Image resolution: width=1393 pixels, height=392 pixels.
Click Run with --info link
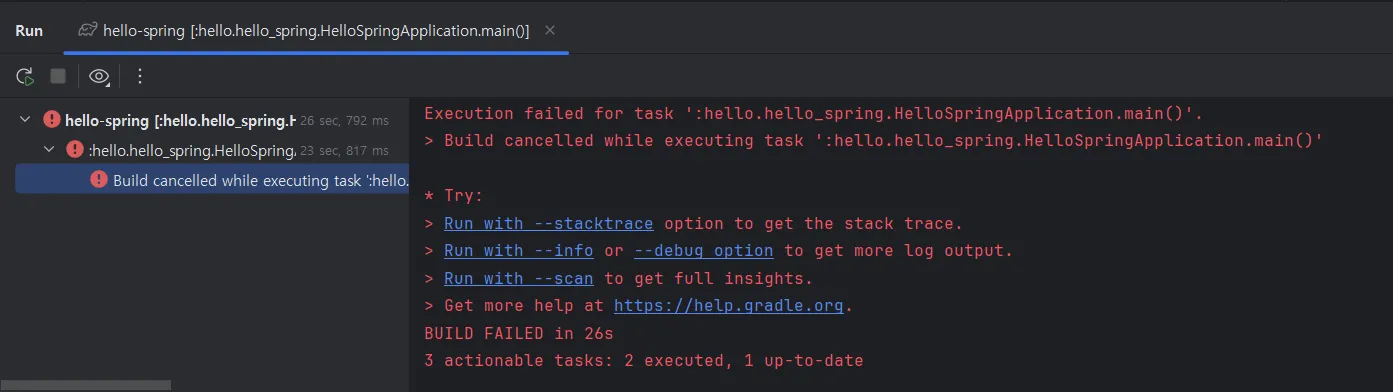(x=519, y=250)
